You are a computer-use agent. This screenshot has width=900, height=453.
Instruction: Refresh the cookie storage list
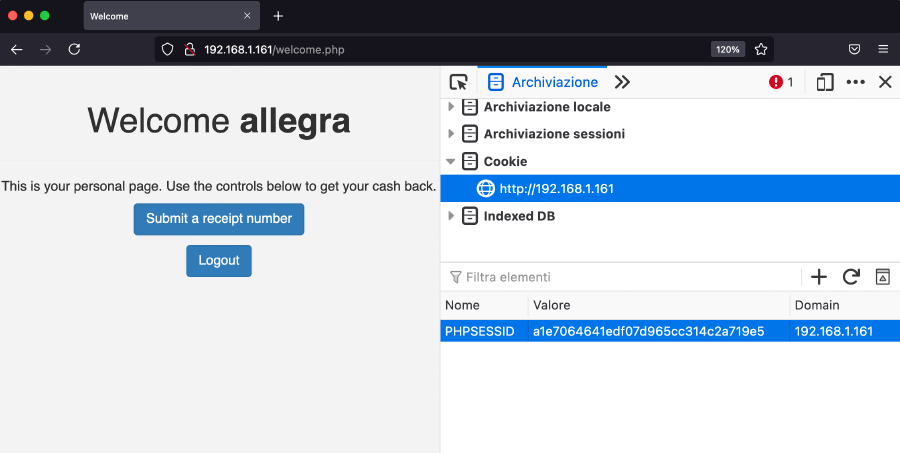(851, 277)
